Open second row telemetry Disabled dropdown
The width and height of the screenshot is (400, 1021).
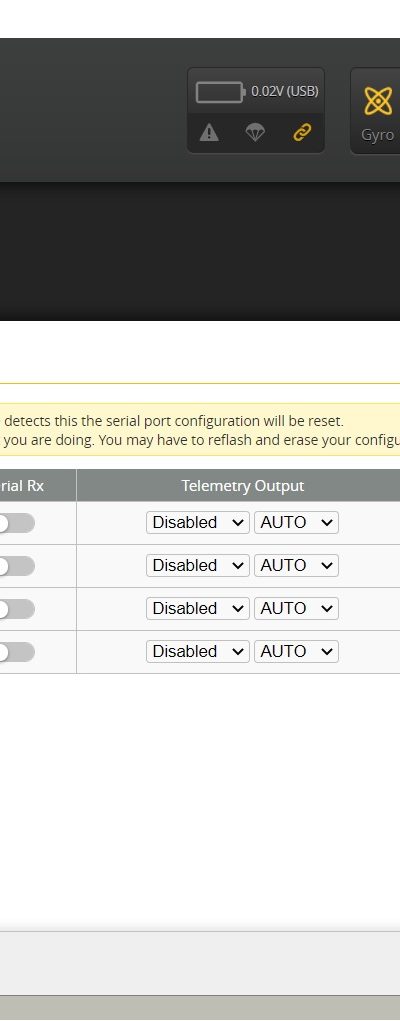[x=197, y=565]
